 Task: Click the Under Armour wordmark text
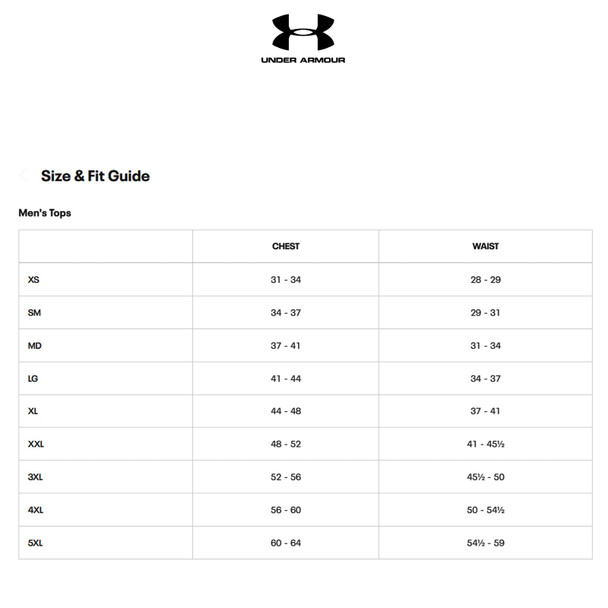pyautogui.click(x=303, y=60)
